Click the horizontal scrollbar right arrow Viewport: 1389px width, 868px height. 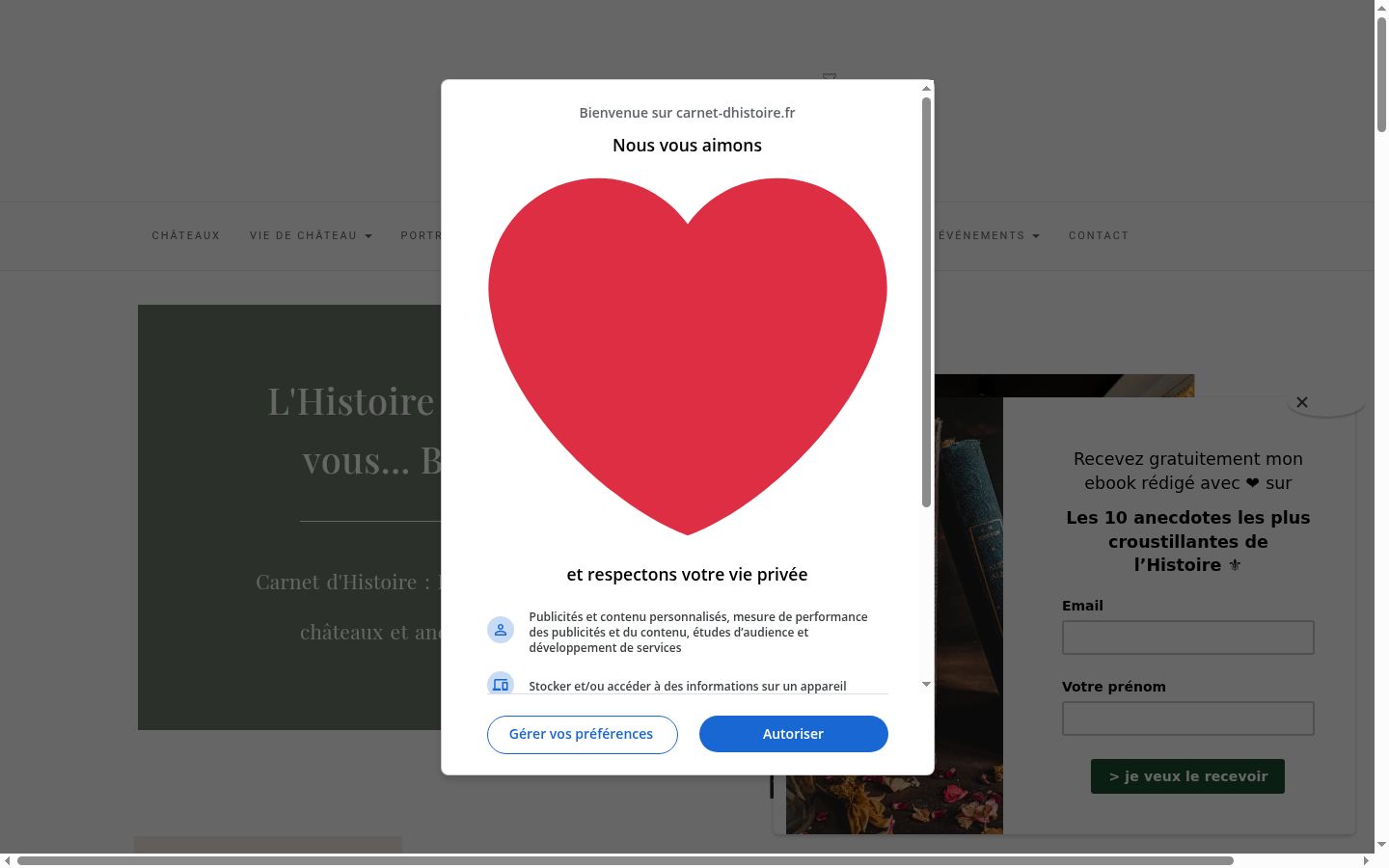(1366, 860)
